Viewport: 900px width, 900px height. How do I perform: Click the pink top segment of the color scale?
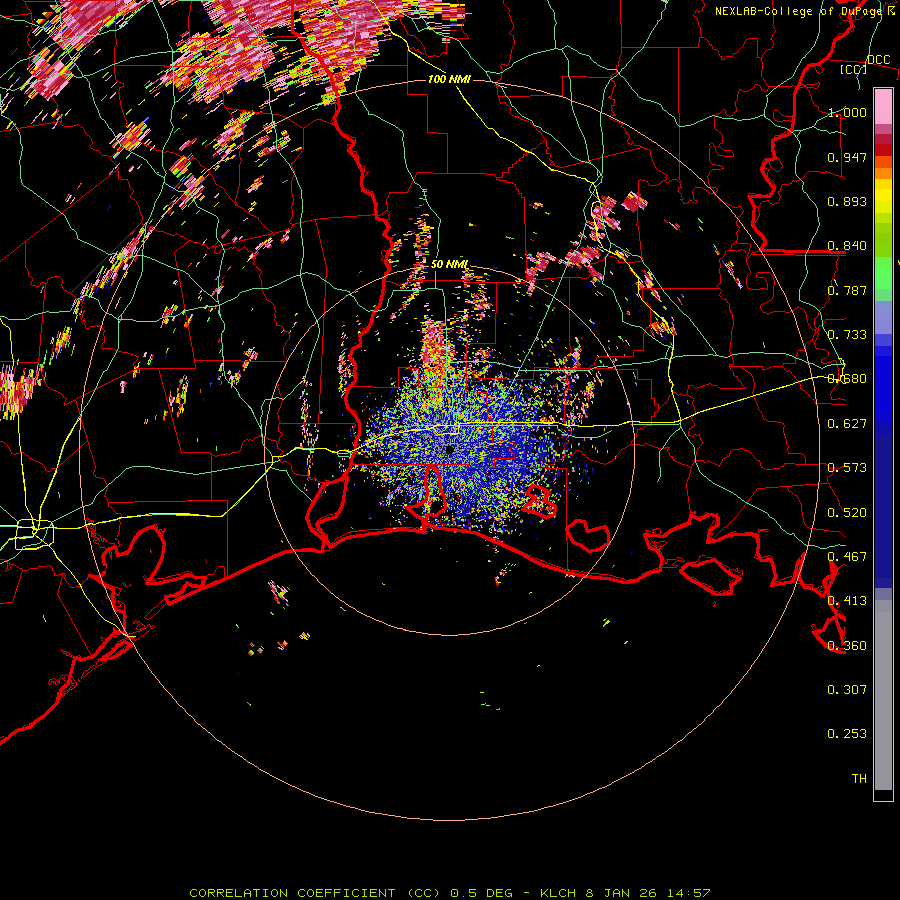coord(883,107)
